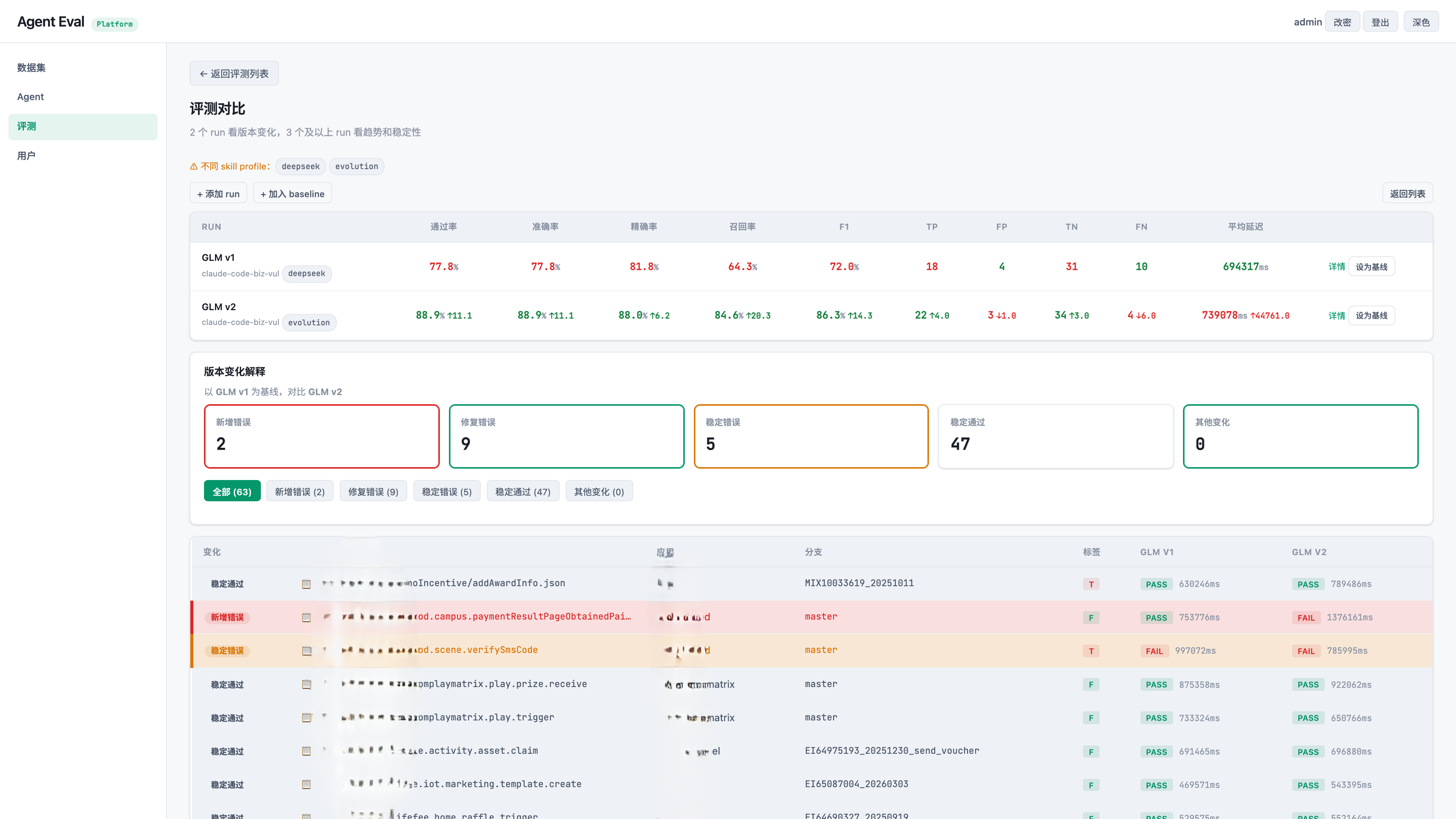1456x819 pixels.
Task: Click the branch EI65087004_20260303
Action: 856,784
